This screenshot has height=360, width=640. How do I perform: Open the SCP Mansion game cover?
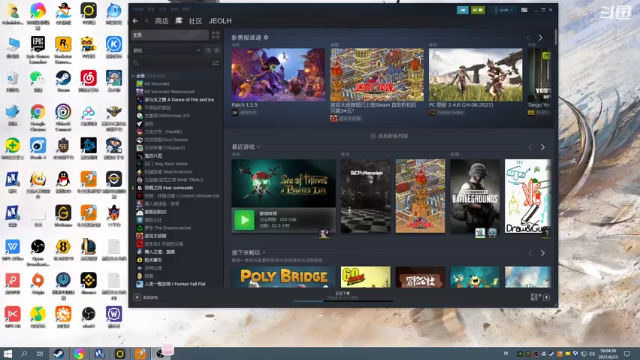pyautogui.click(x=366, y=196)
